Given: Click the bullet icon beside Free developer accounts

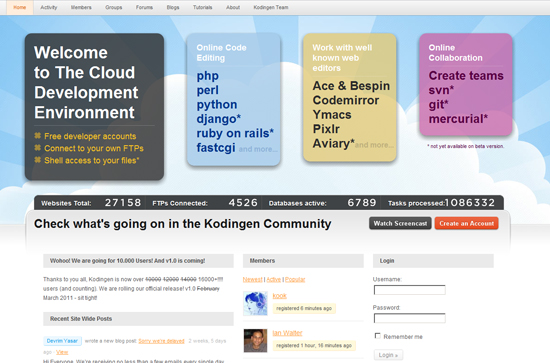Looking at the screenshot, I should (38, 136).
